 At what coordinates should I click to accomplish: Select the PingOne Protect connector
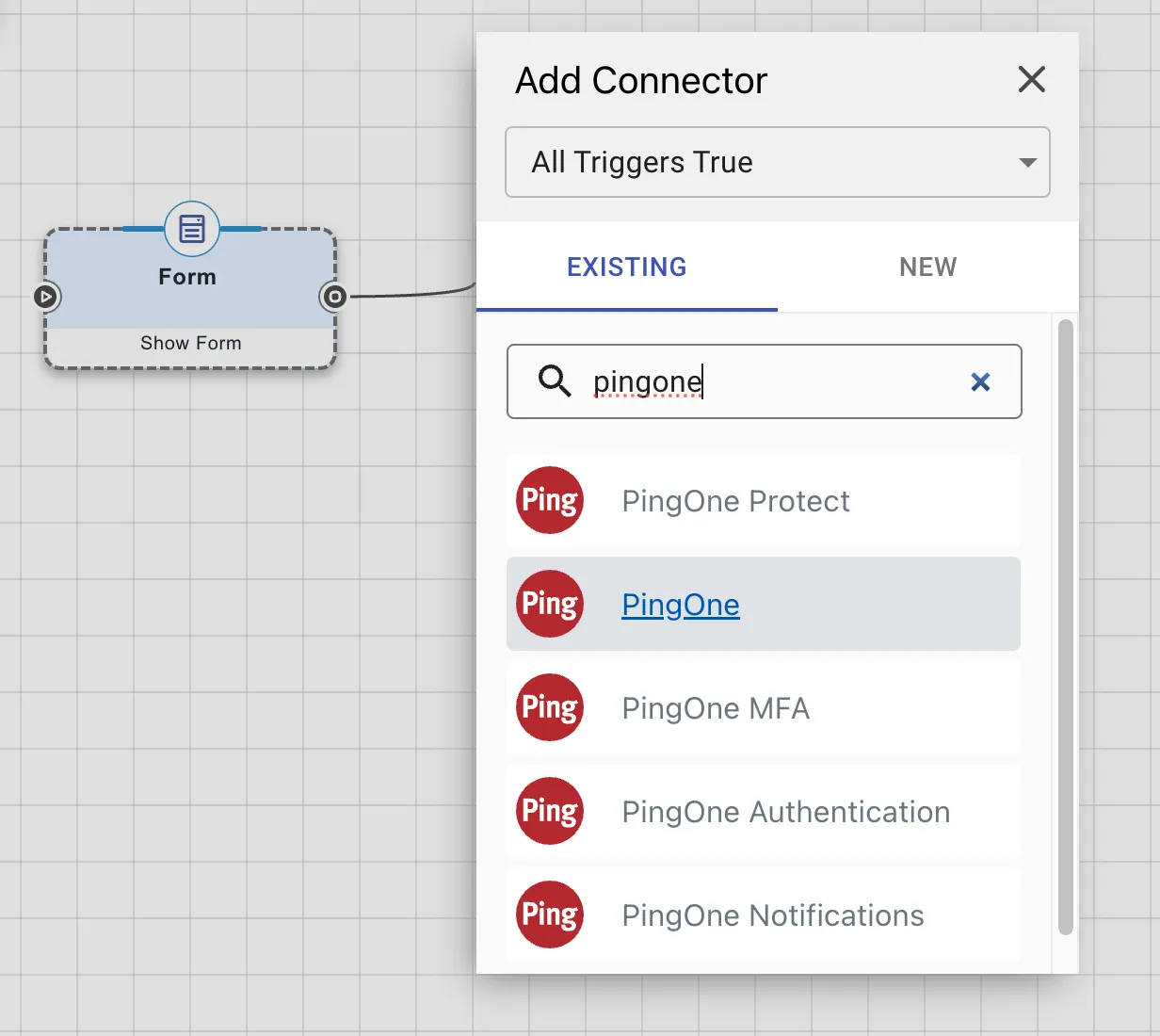pyautogui.click(x=764, y=500)
